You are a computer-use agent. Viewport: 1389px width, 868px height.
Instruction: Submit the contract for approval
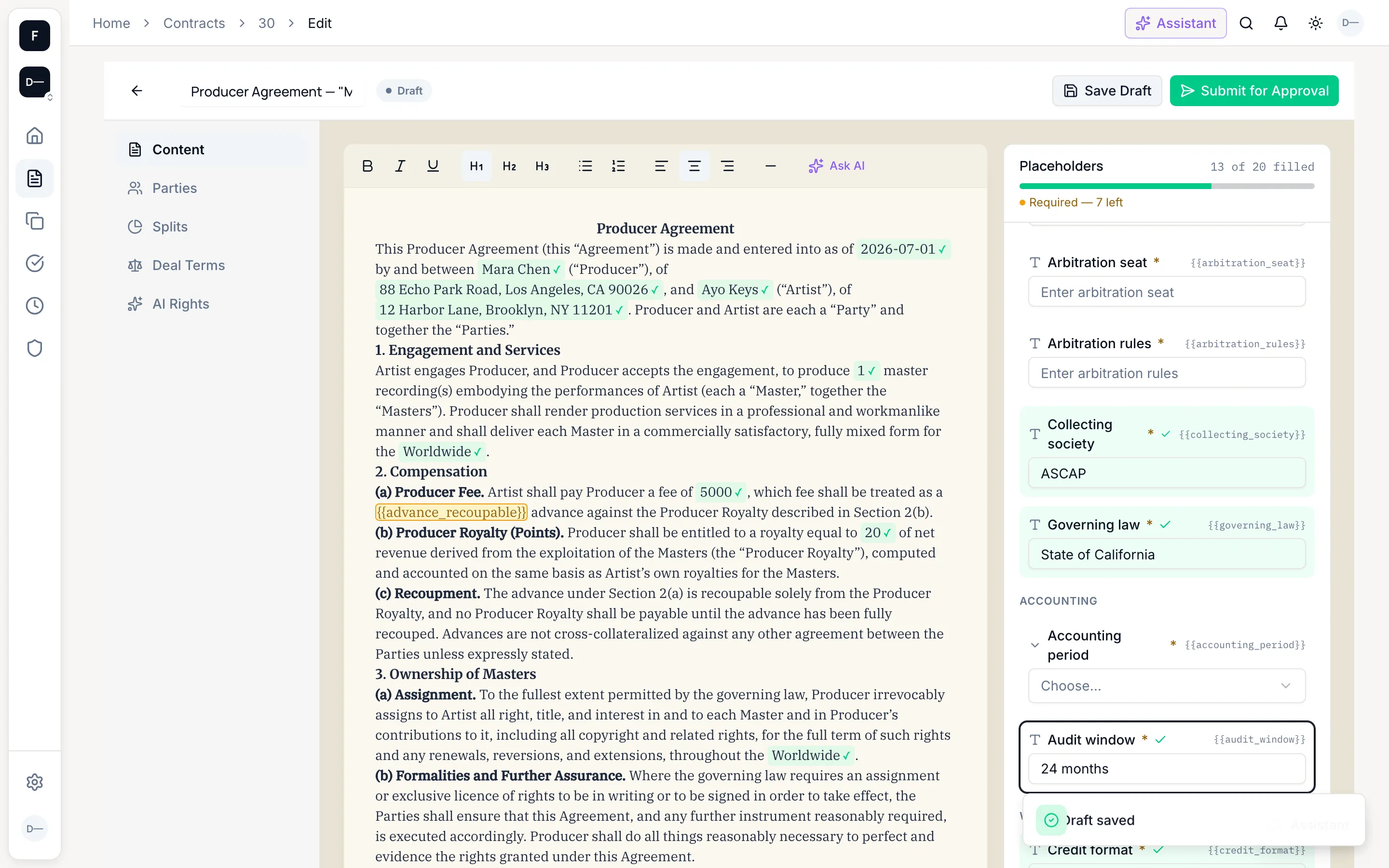coord(1254,91)
